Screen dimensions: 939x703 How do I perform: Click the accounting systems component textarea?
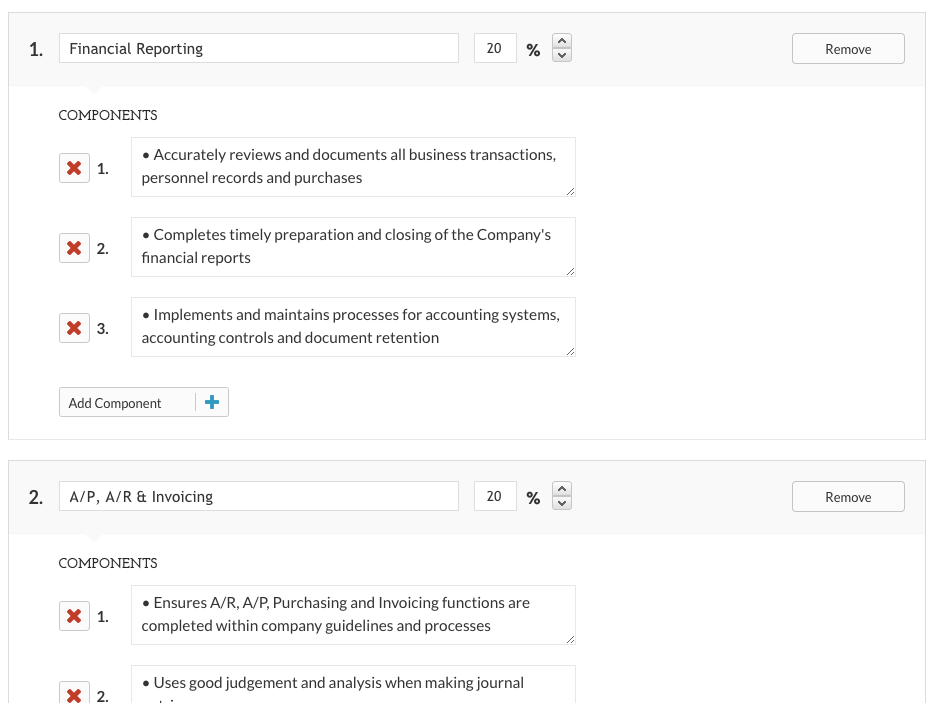[x=353, y=326]
